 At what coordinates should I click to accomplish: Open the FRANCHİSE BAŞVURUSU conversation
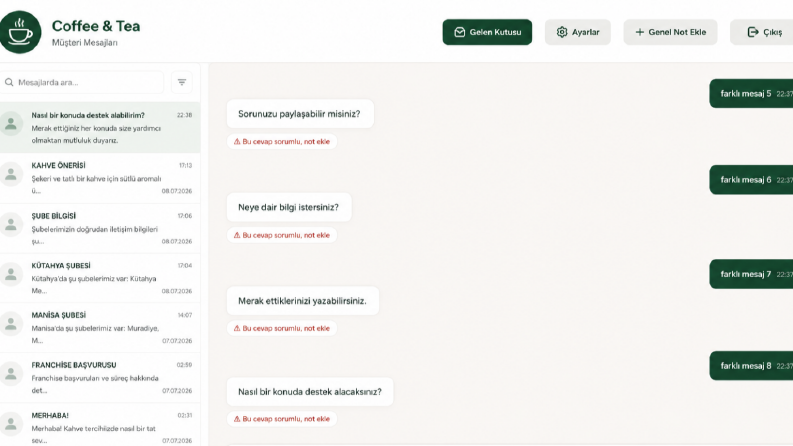(x=100, y=378)
